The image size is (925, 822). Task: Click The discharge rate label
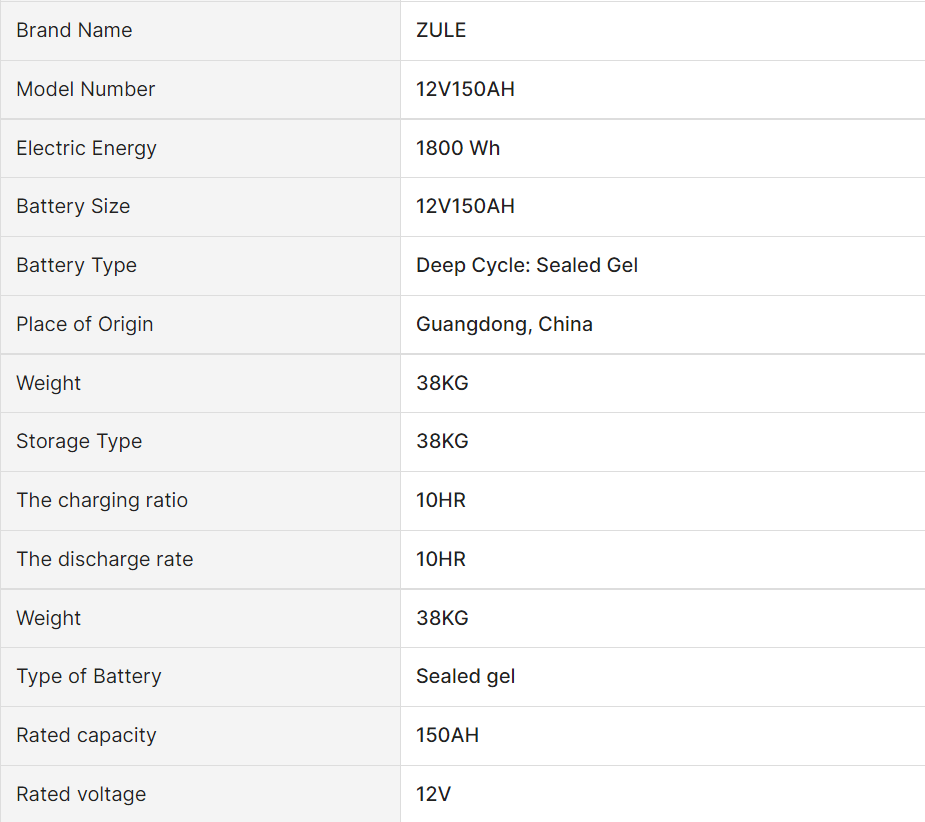pyautogui.click(x=105, y=559)
